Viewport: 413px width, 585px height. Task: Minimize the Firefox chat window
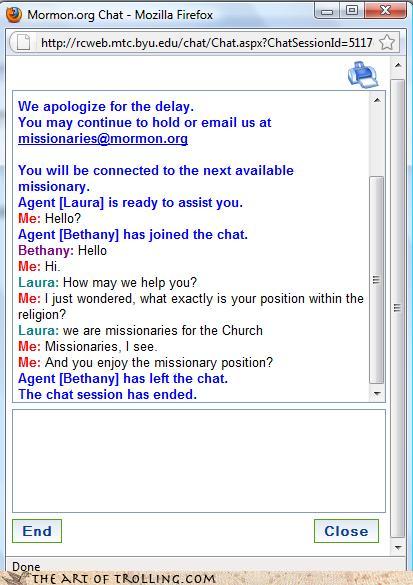coord(327,11)
